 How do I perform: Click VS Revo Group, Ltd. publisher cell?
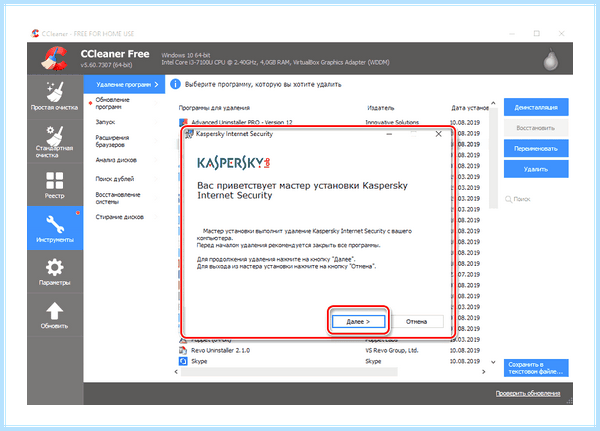391,350
